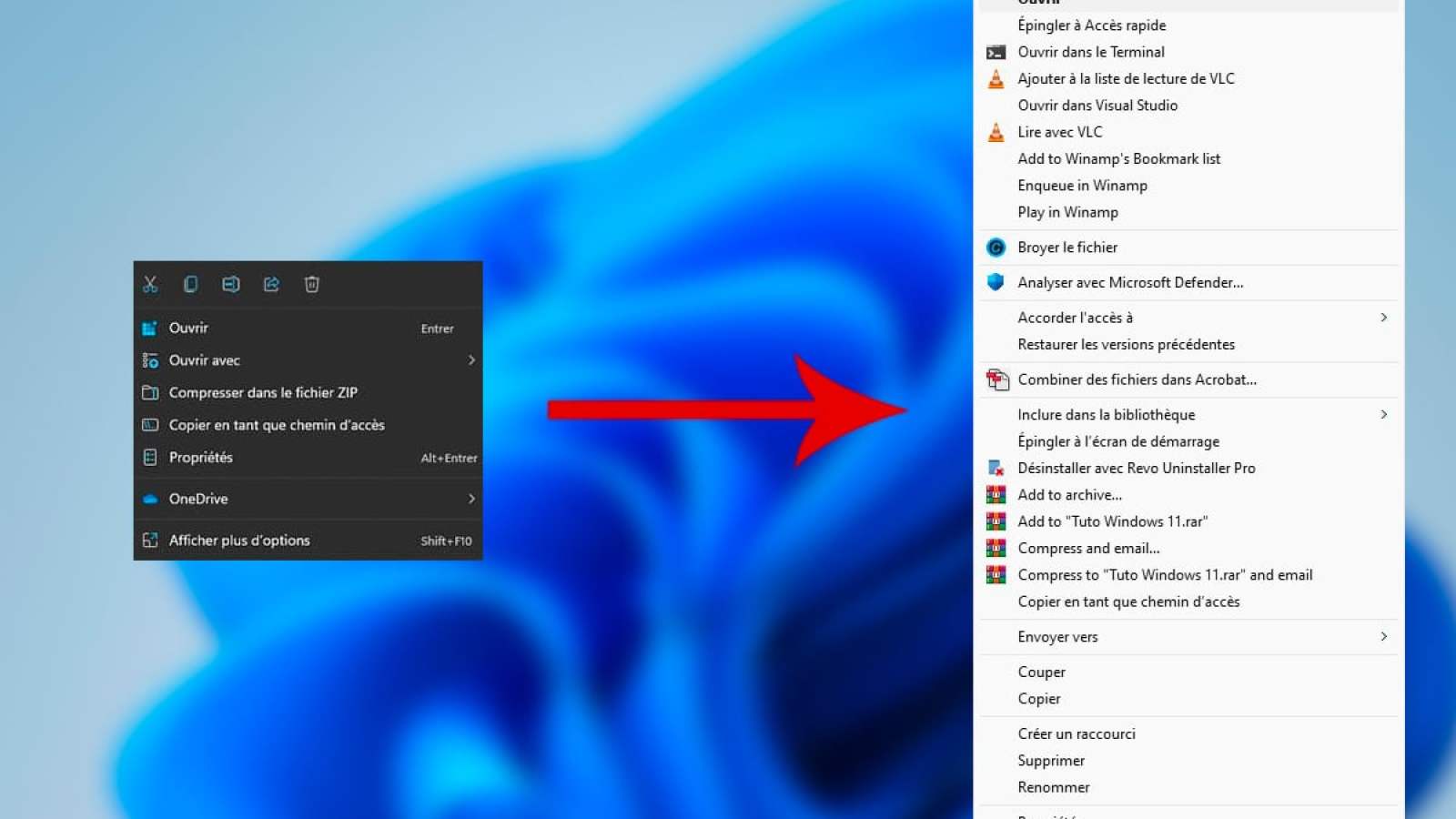Click the Cut scissors icon in dark menu
Image resolution: width=1456 pixels, height=819 pixels.
[150, 285]
